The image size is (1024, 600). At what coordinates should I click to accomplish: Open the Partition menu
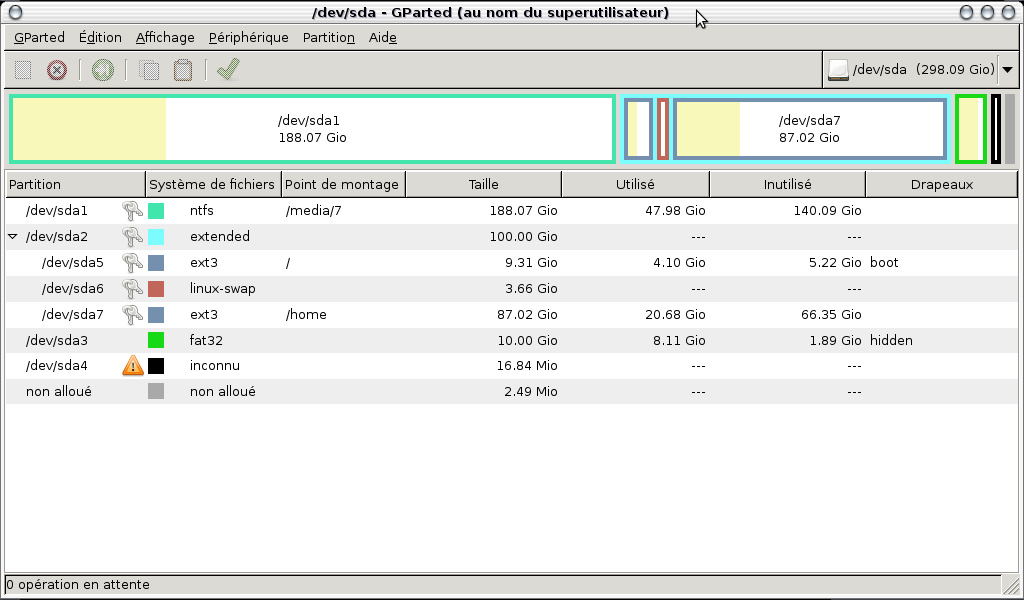(328, 38)
